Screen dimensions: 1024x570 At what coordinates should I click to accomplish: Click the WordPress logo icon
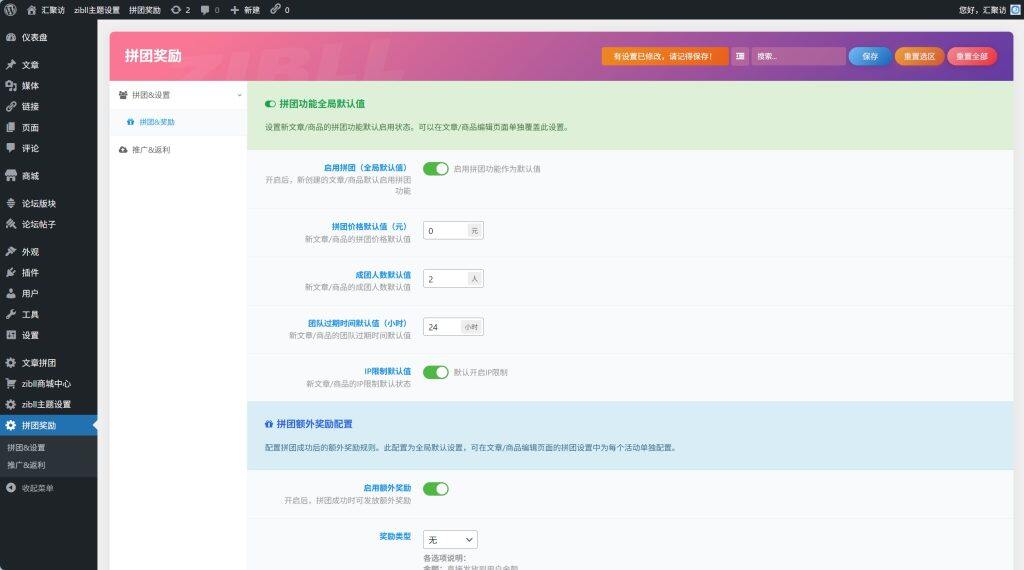point(10,9)
